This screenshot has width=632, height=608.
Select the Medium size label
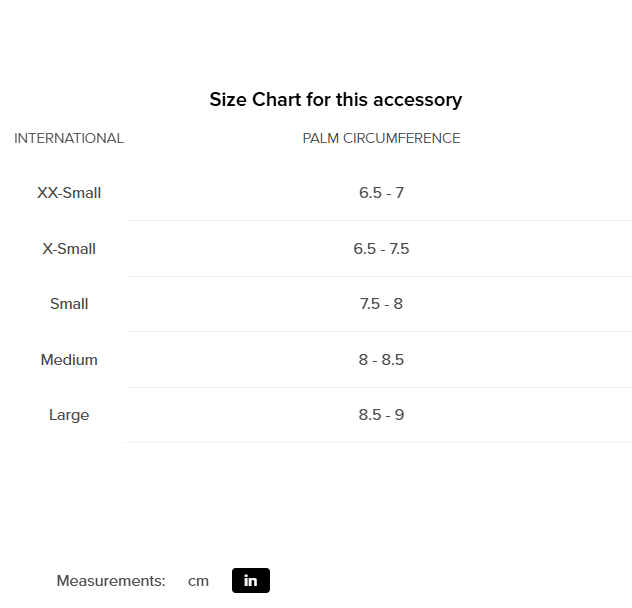click(69, 360)
